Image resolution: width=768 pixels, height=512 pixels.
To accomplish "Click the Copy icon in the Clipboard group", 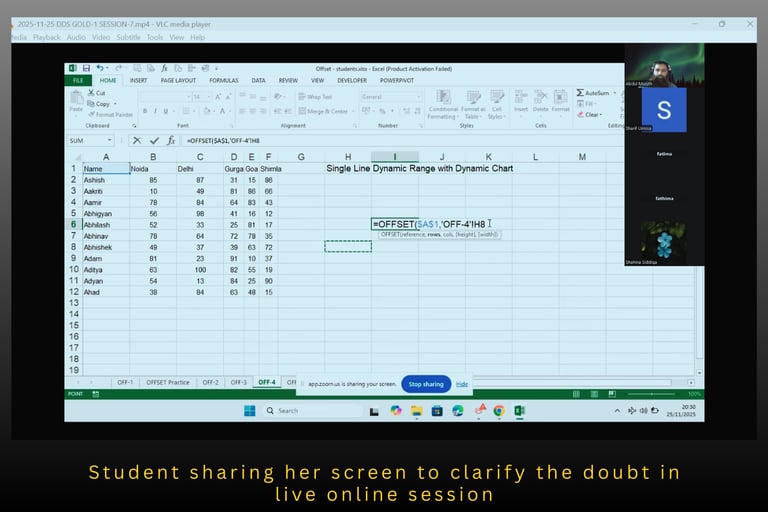I will [91, 103].
